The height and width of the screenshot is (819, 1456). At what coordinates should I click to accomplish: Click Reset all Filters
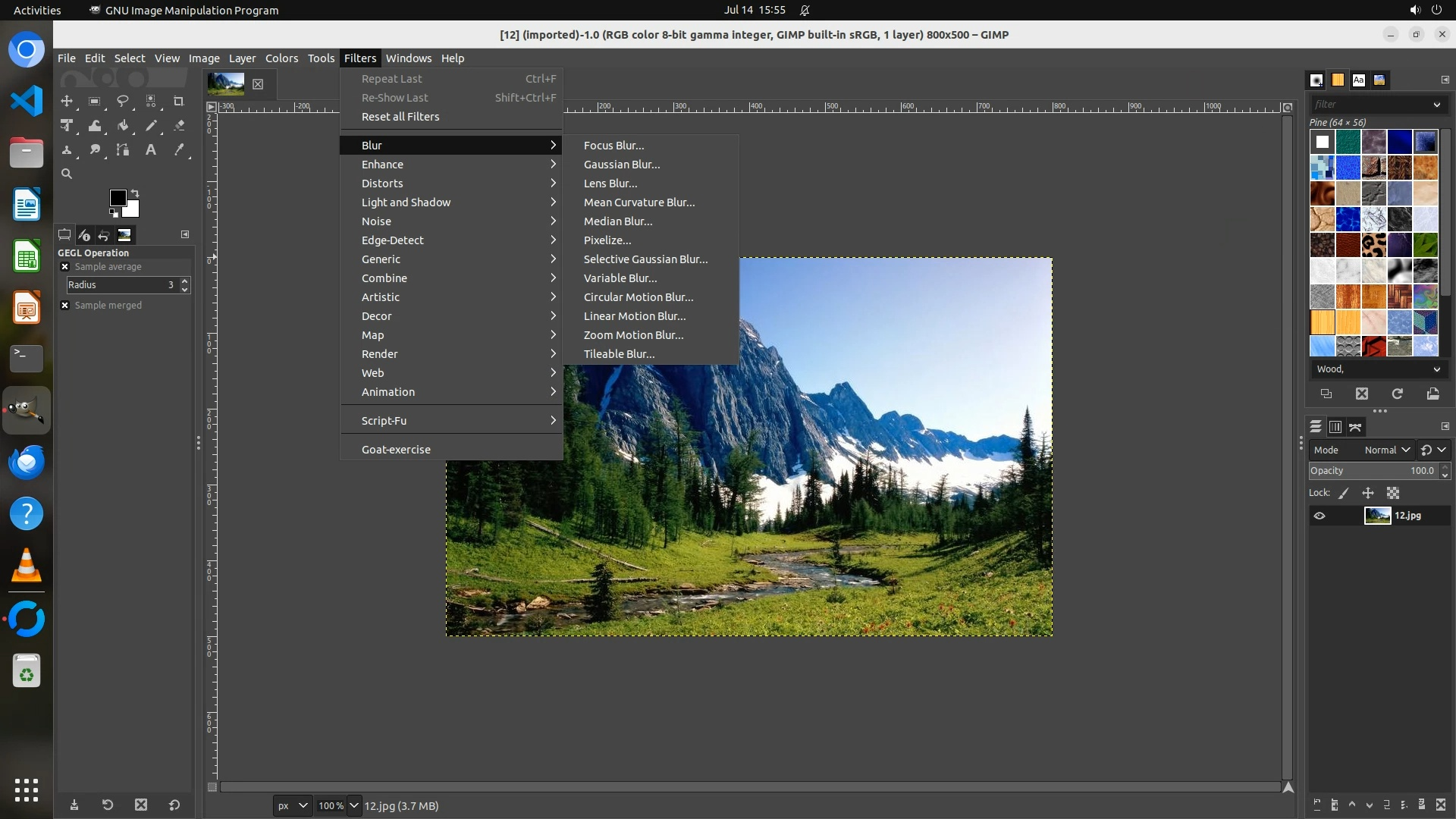pyautogui.click(x=400, y=117)
